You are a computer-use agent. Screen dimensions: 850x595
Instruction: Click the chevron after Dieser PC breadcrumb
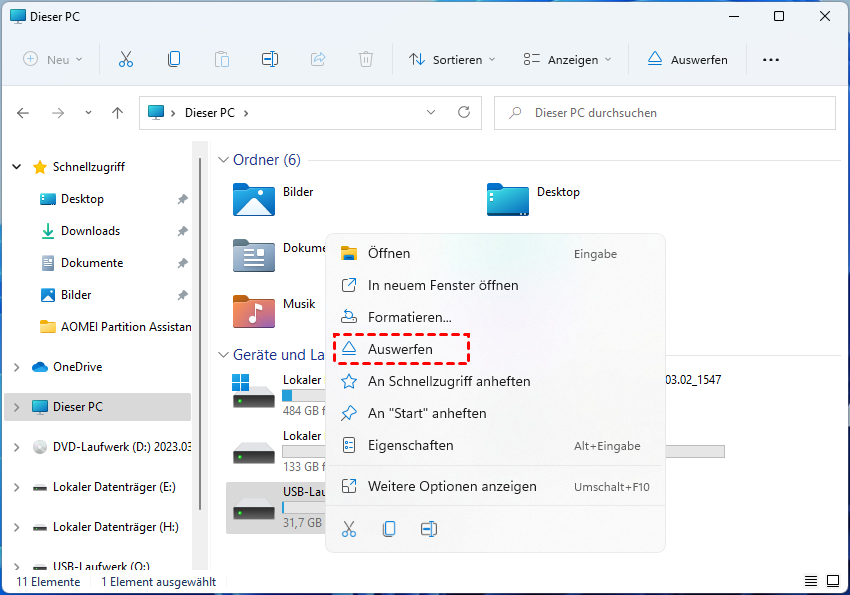pos(246,113)
